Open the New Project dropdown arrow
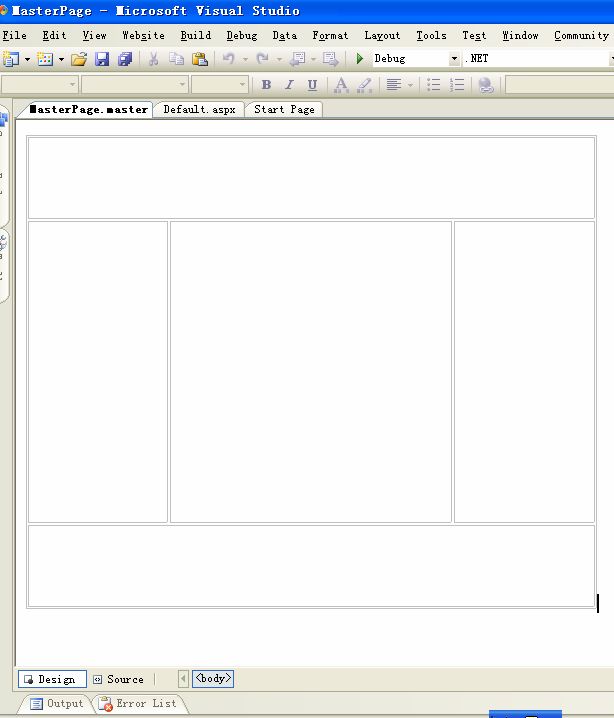The width and height of the screenshot is (614, 718). 27,59
